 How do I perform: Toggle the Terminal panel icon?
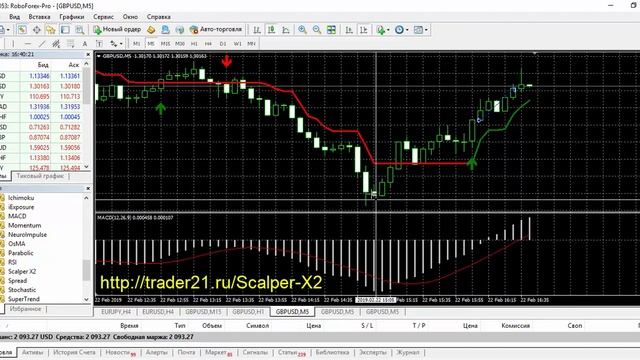[x=65, y=30]
